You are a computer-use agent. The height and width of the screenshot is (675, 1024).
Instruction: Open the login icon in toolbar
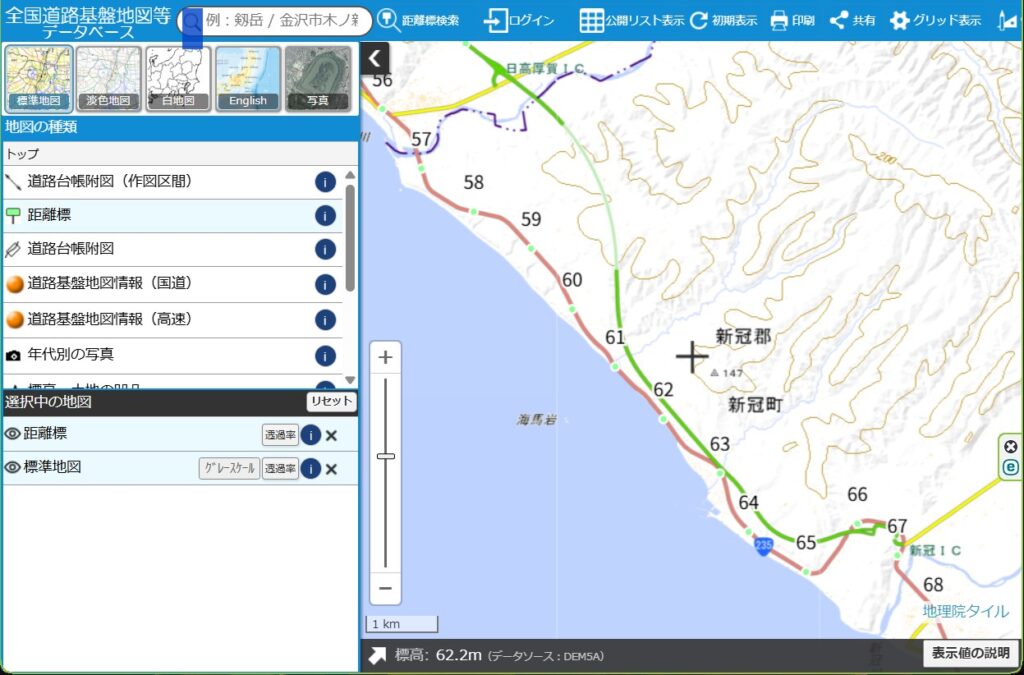point(496,21)
